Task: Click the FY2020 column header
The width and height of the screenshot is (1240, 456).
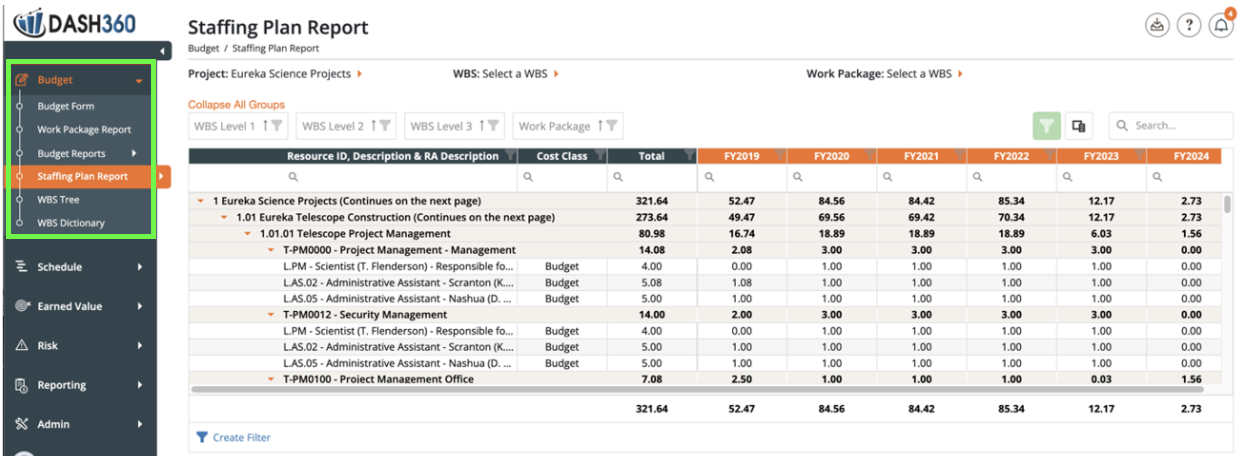Action: [832, 156]
